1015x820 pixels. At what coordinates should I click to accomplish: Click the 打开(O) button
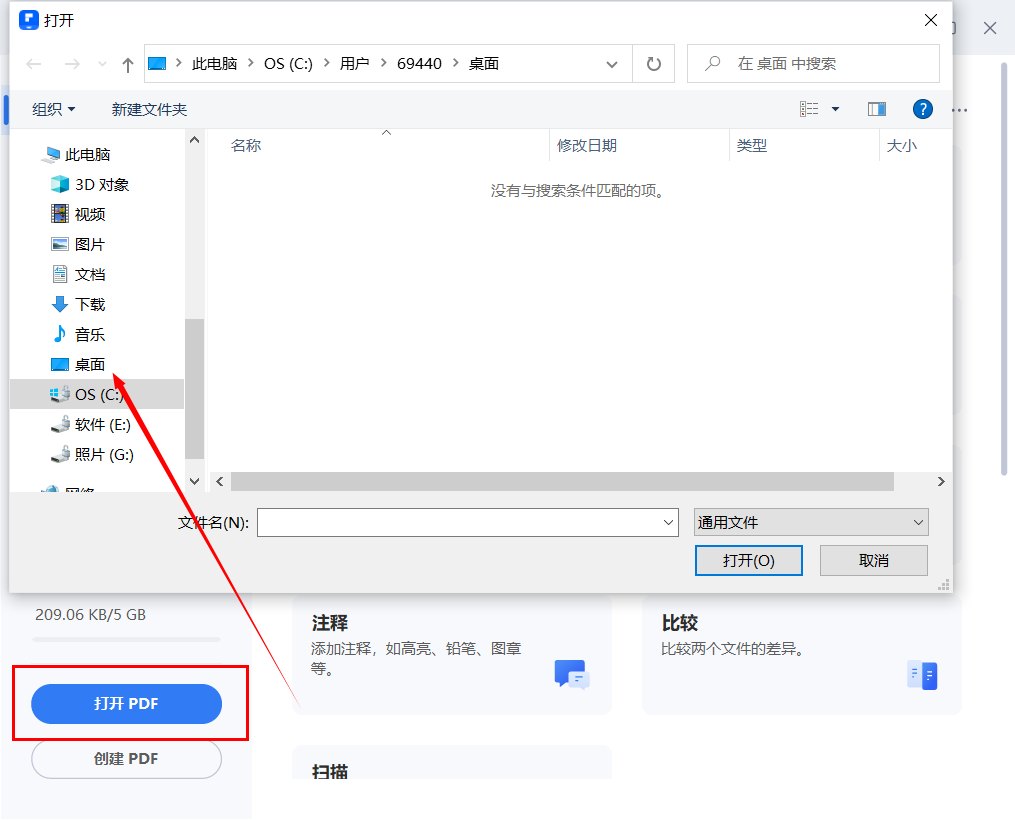[748, 560]
